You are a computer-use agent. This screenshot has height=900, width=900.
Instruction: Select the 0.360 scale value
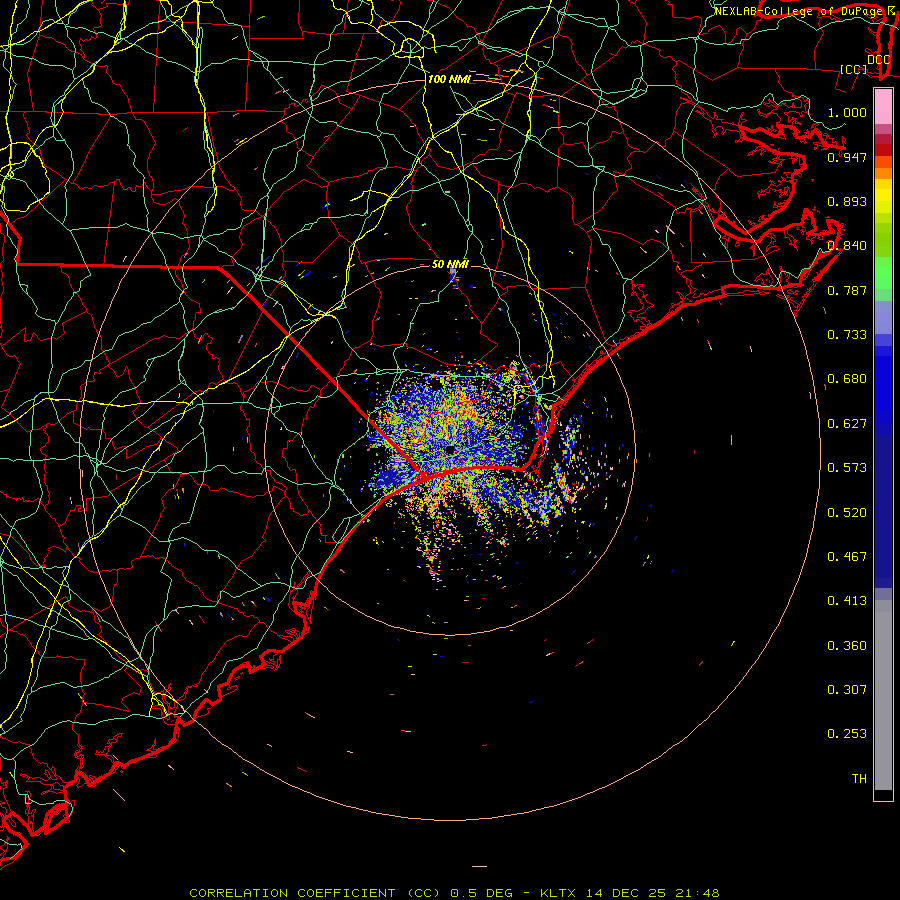coord(847,646)
